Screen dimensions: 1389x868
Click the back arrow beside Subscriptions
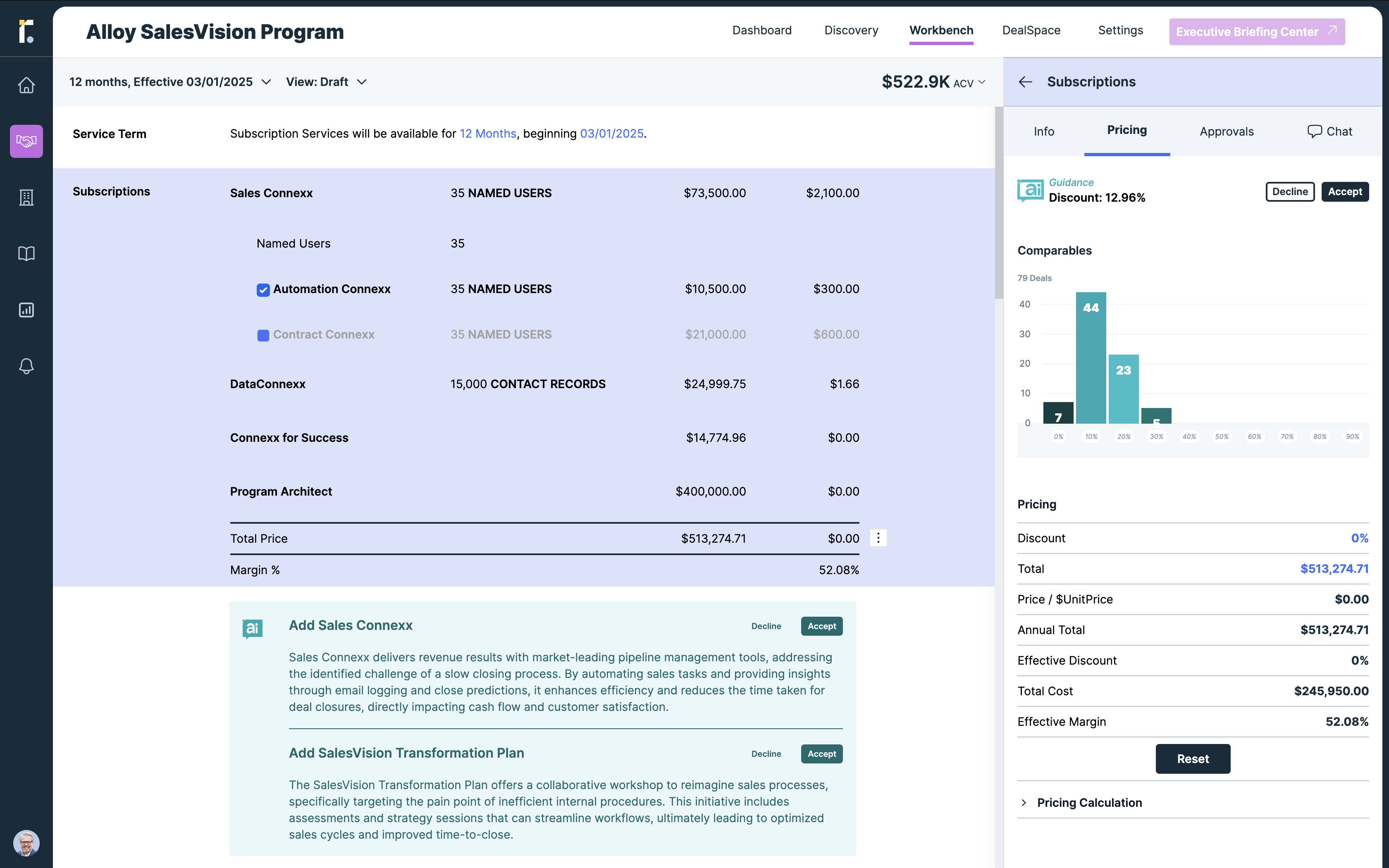(x=1025, y=82)
